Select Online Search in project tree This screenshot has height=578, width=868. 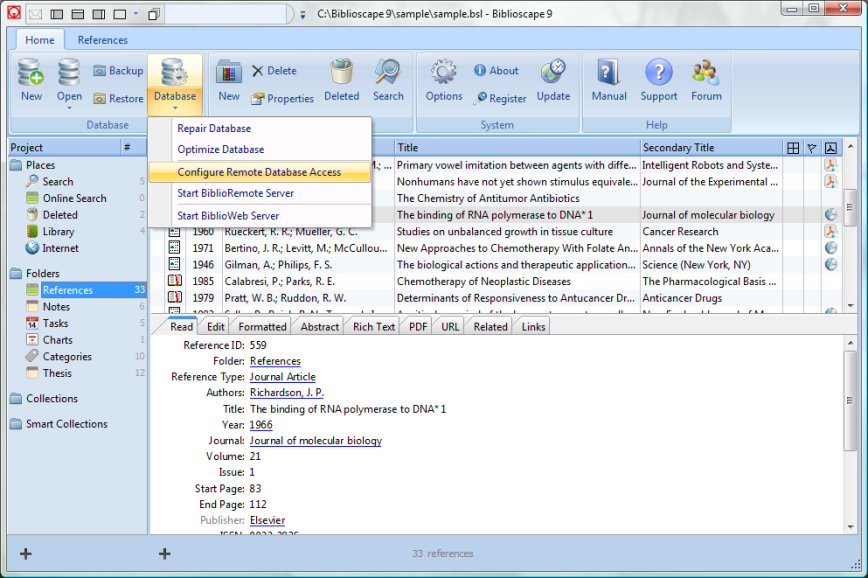(x=74, y=198)
